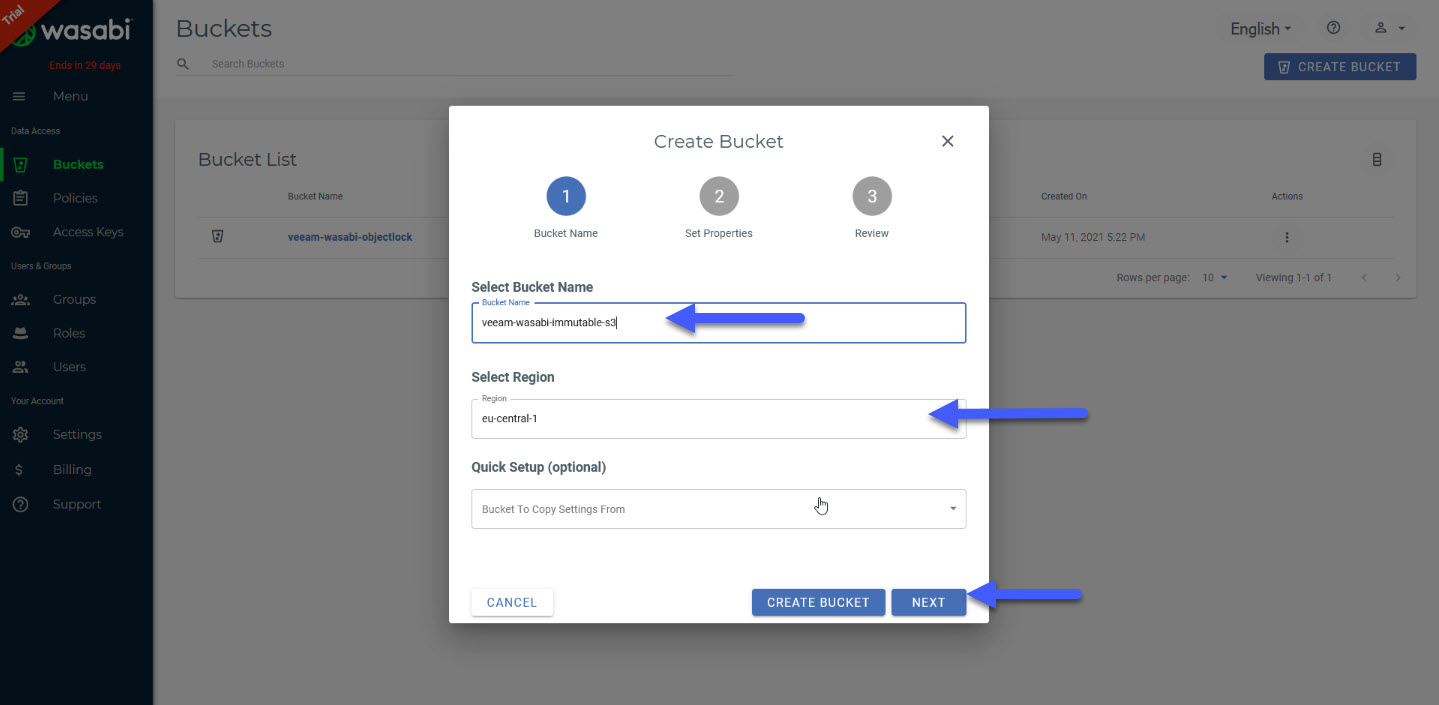Viewport: 1439px width, 705px height.
Task: Click the Billing dollar icon
Action: 20,469
